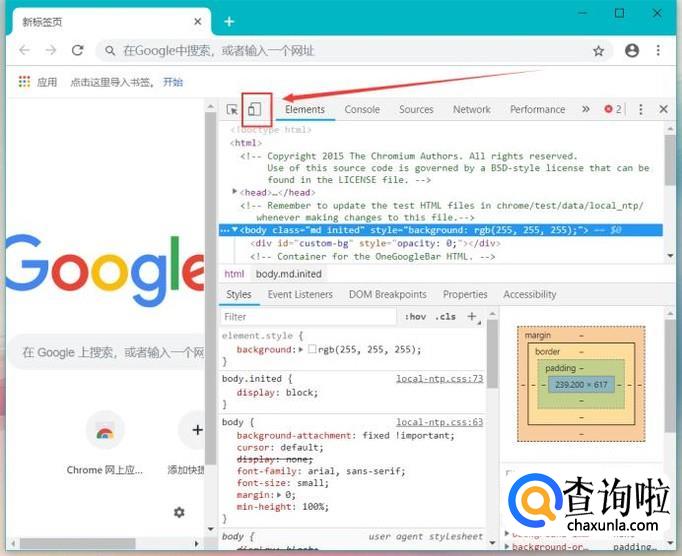Open Chrome's main three-dot menu
This screenshot has height=556, width=682.
pos(658,50)
